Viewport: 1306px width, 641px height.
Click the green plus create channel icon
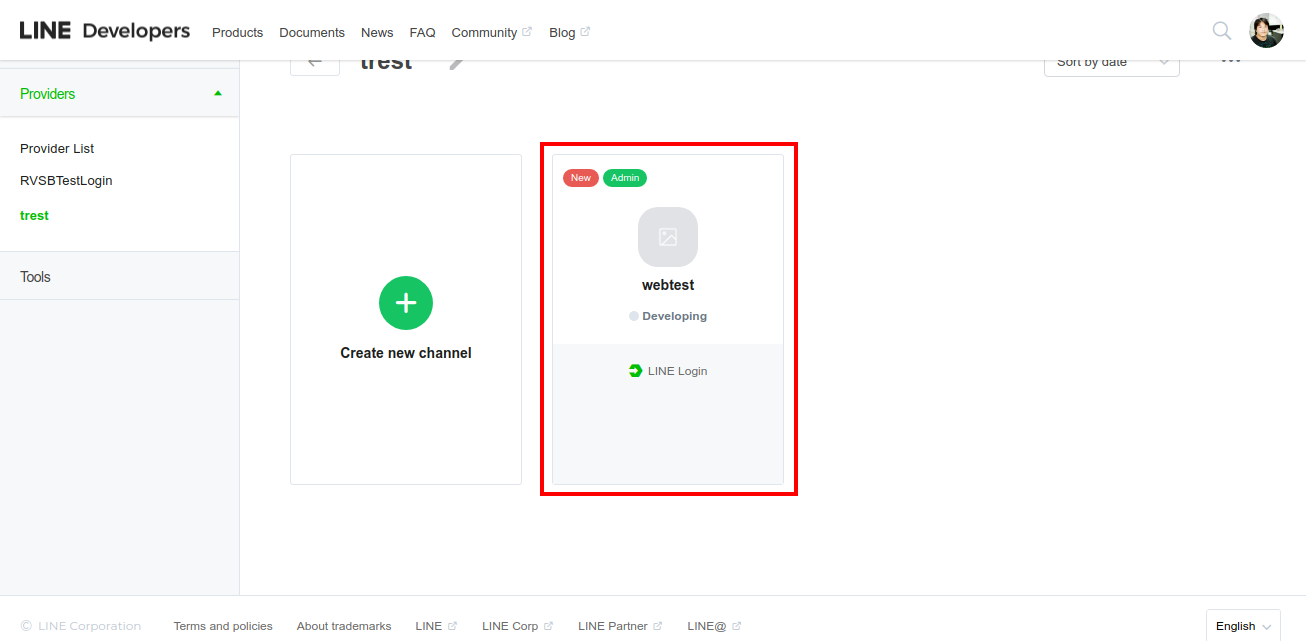point(406,303)
